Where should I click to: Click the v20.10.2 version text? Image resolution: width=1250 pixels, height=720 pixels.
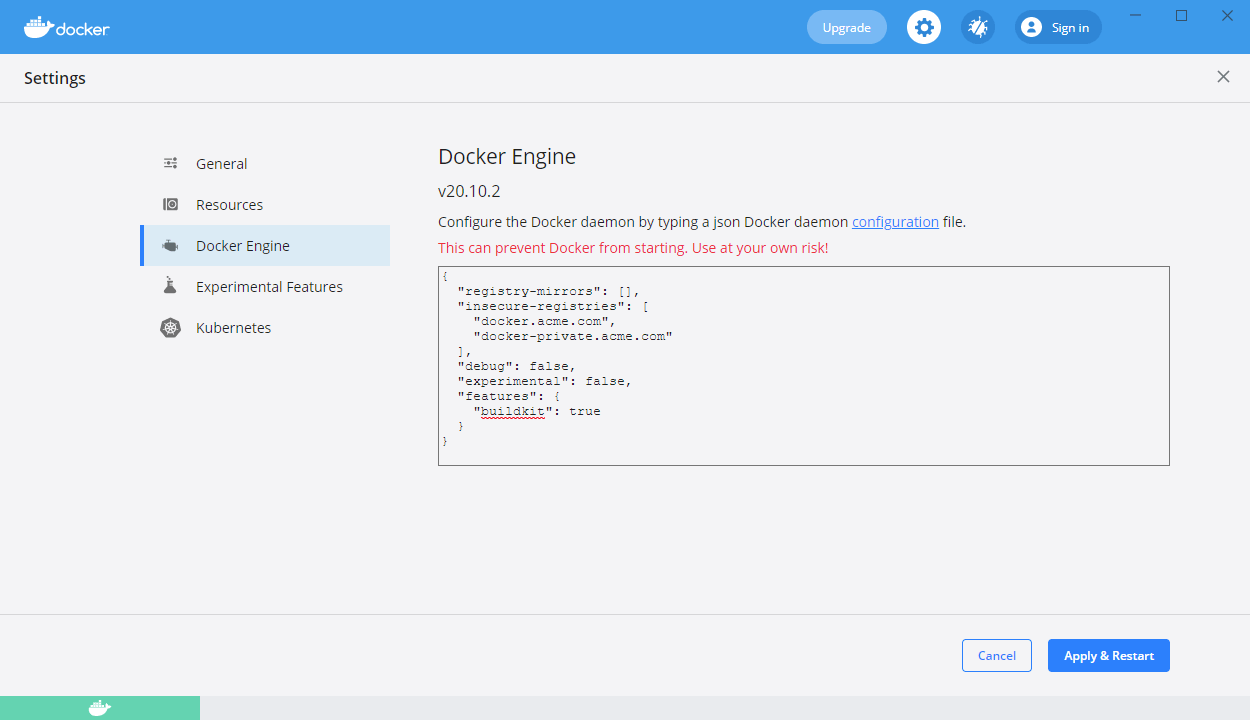469,191
